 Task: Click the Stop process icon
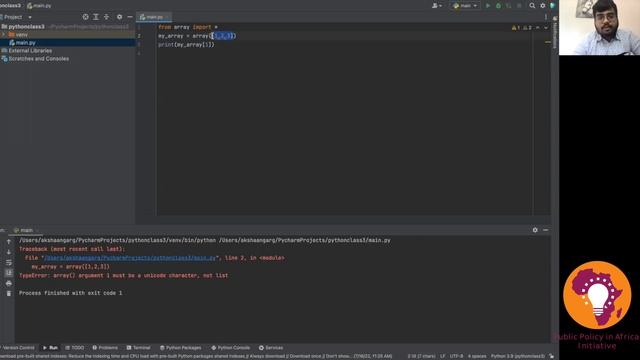[519, 6]
